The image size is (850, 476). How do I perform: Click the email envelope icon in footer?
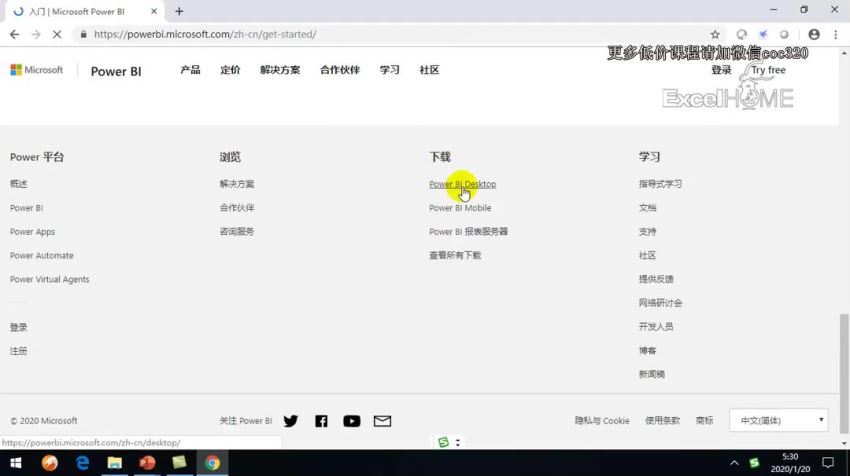pyautogui.click(x=382, y=421)
